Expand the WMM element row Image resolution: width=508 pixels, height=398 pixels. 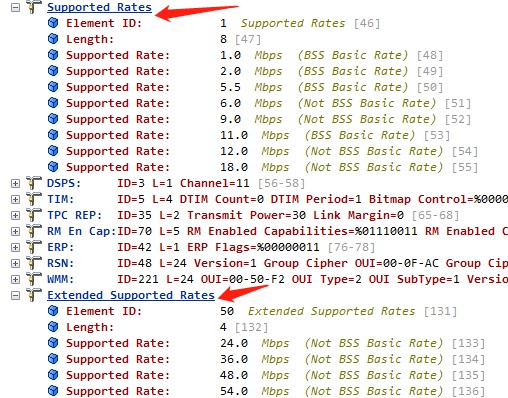click(15, 279)
